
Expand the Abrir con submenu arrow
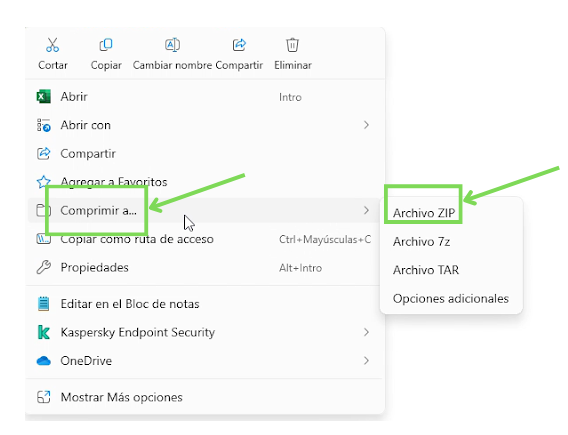coord(366,125)
